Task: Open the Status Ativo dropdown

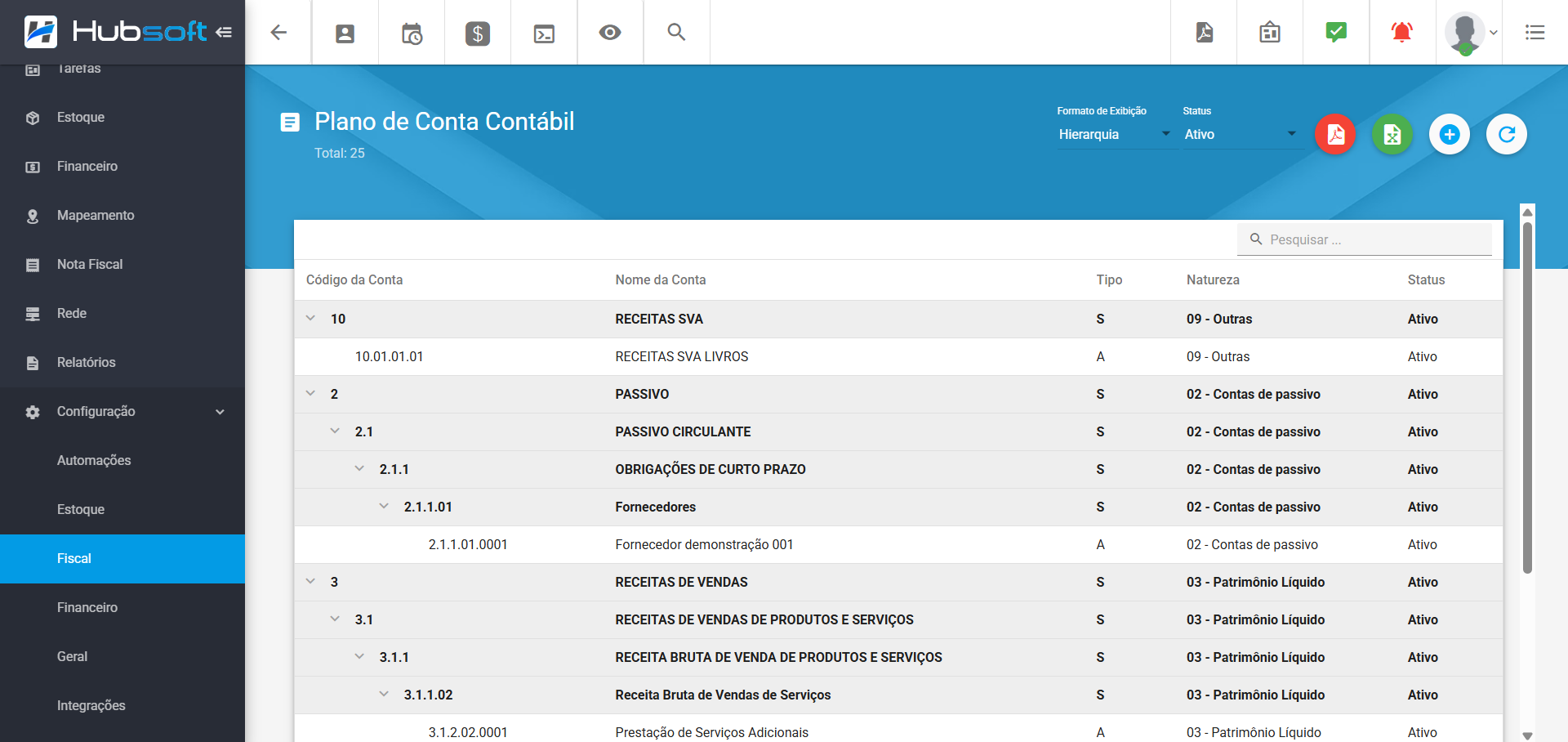Action: (1240, 134)
